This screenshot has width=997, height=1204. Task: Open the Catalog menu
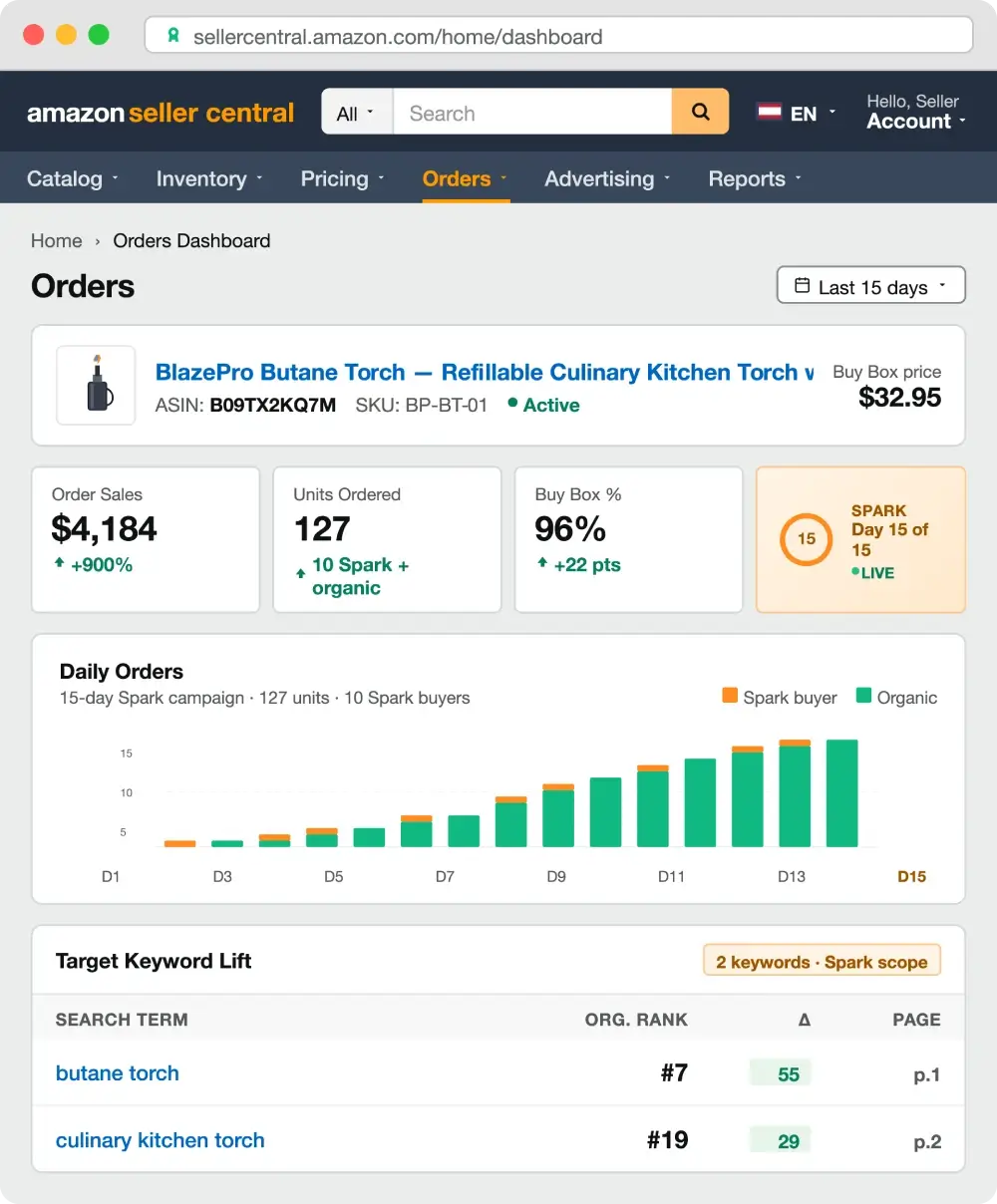(x=73, y=178)
